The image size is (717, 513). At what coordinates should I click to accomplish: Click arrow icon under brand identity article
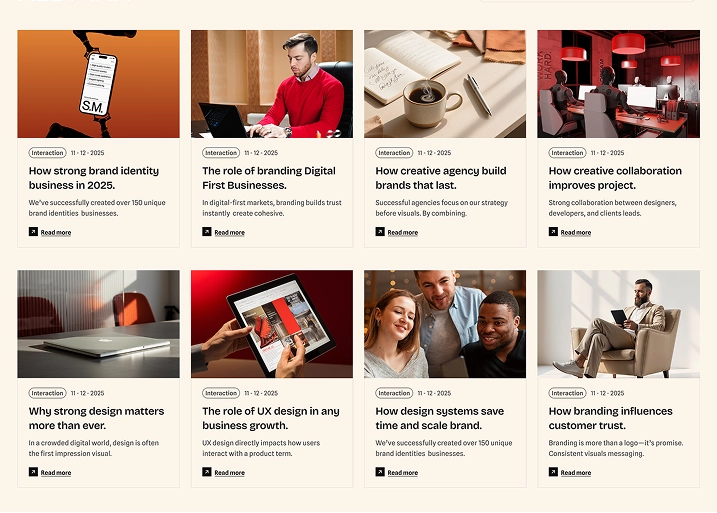[33, 232]
